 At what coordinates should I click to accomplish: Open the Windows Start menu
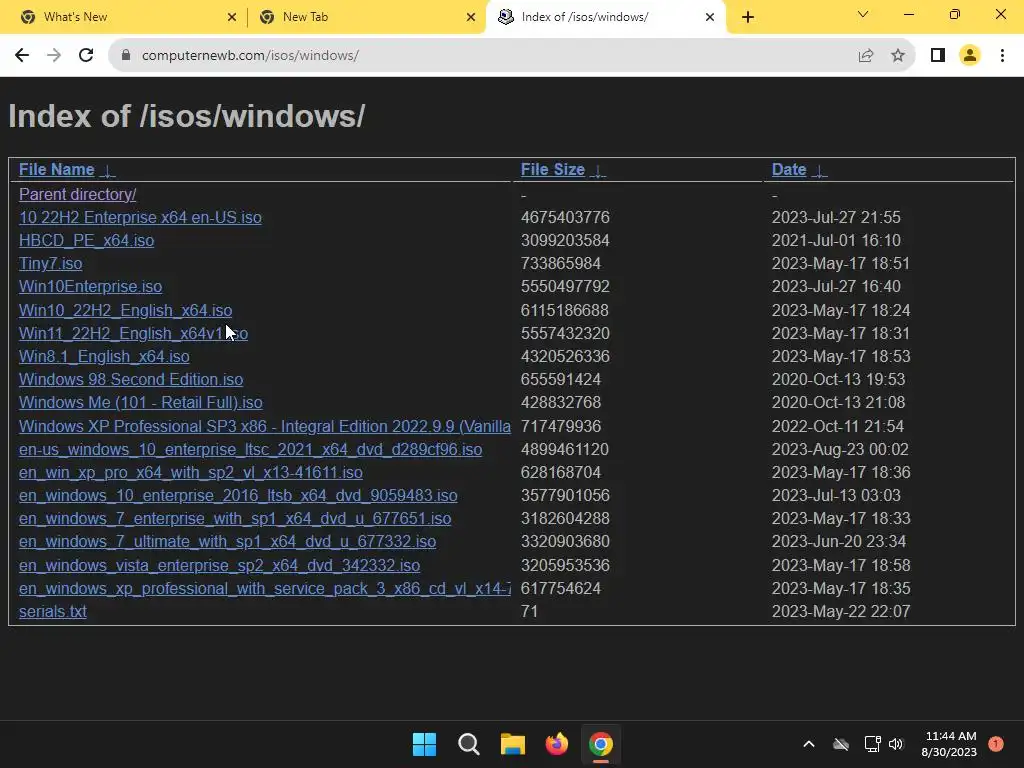point(424,744)
